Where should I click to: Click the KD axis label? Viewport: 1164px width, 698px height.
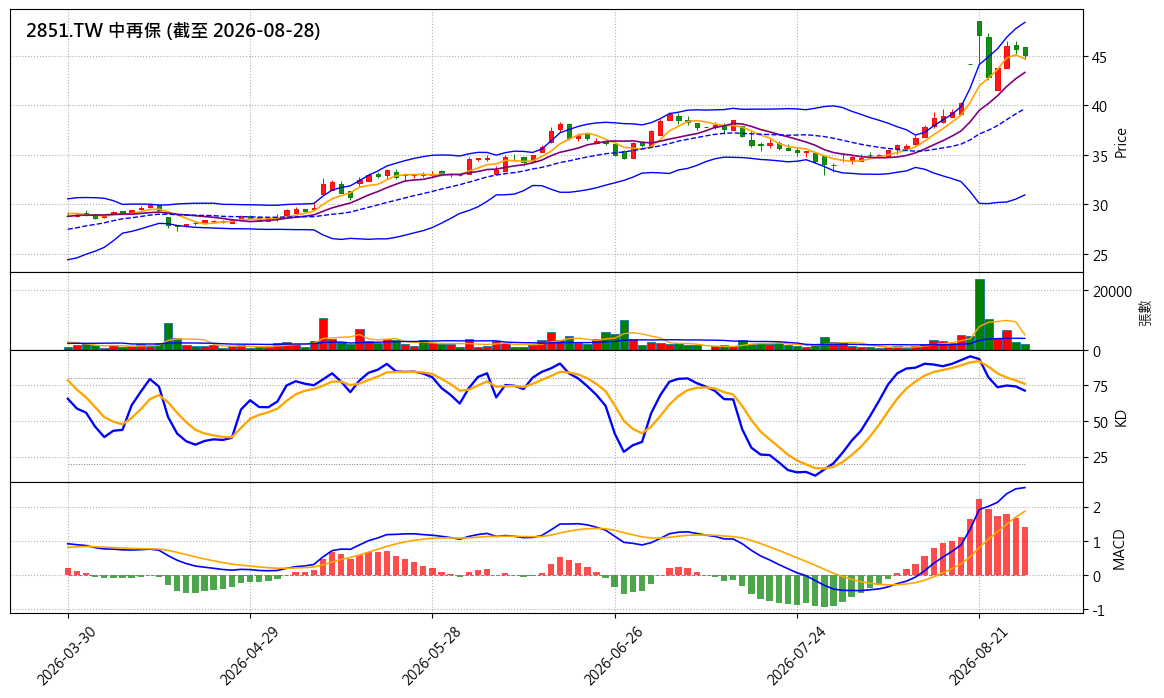(1121, 418)
